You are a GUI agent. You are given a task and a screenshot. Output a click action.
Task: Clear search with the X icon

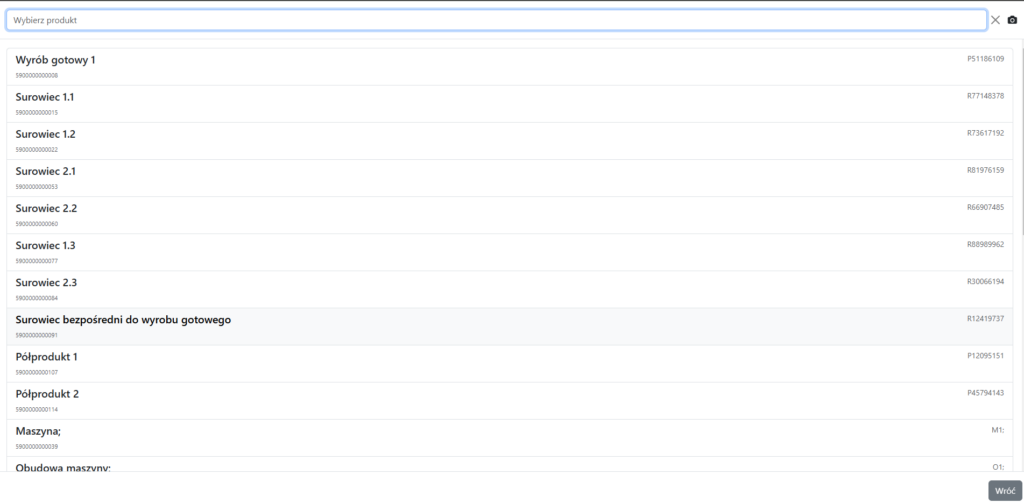click(x=995, y=20)
